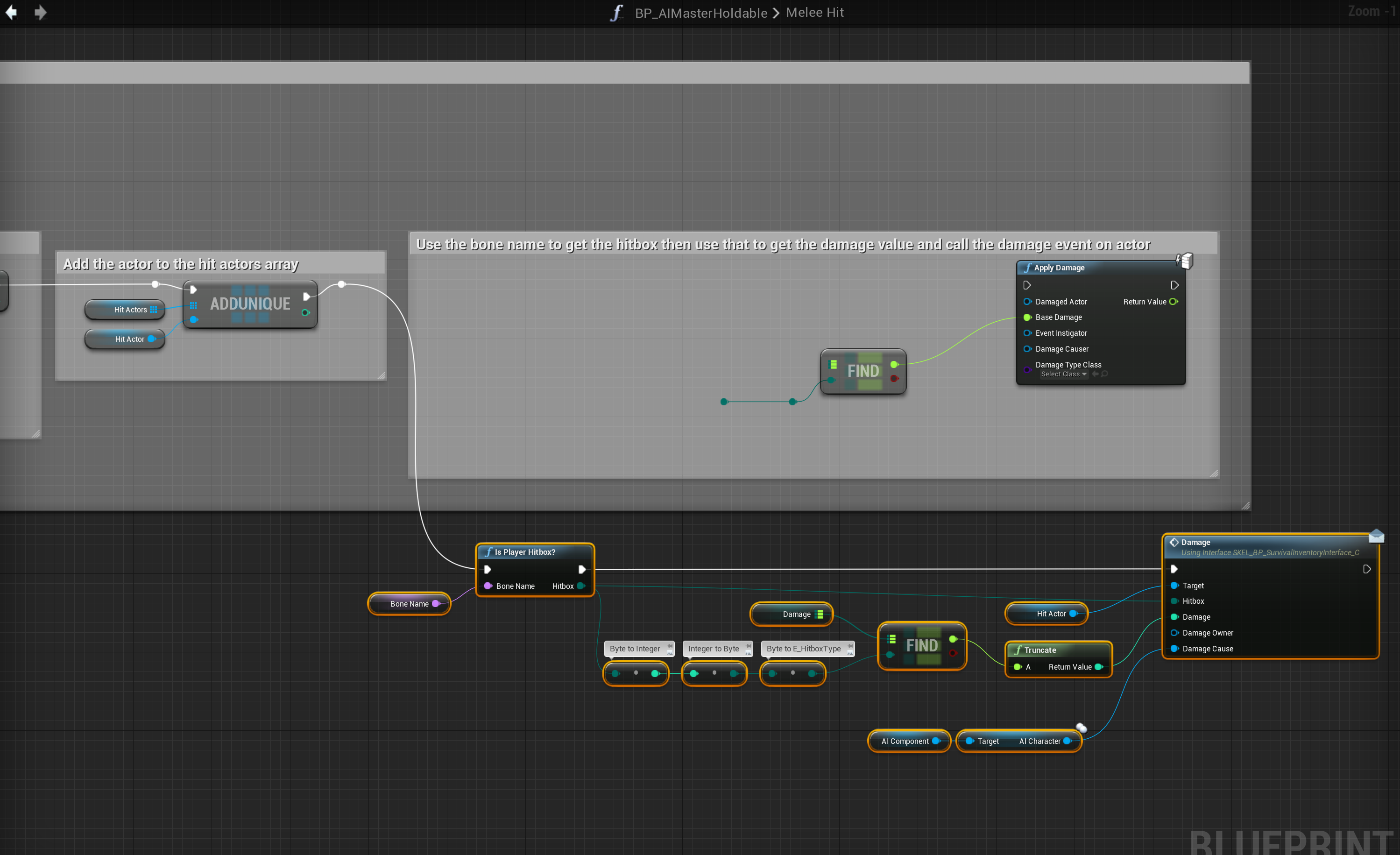Click the Bone Name variable node

pyautogui.click(x=409, y=603)
